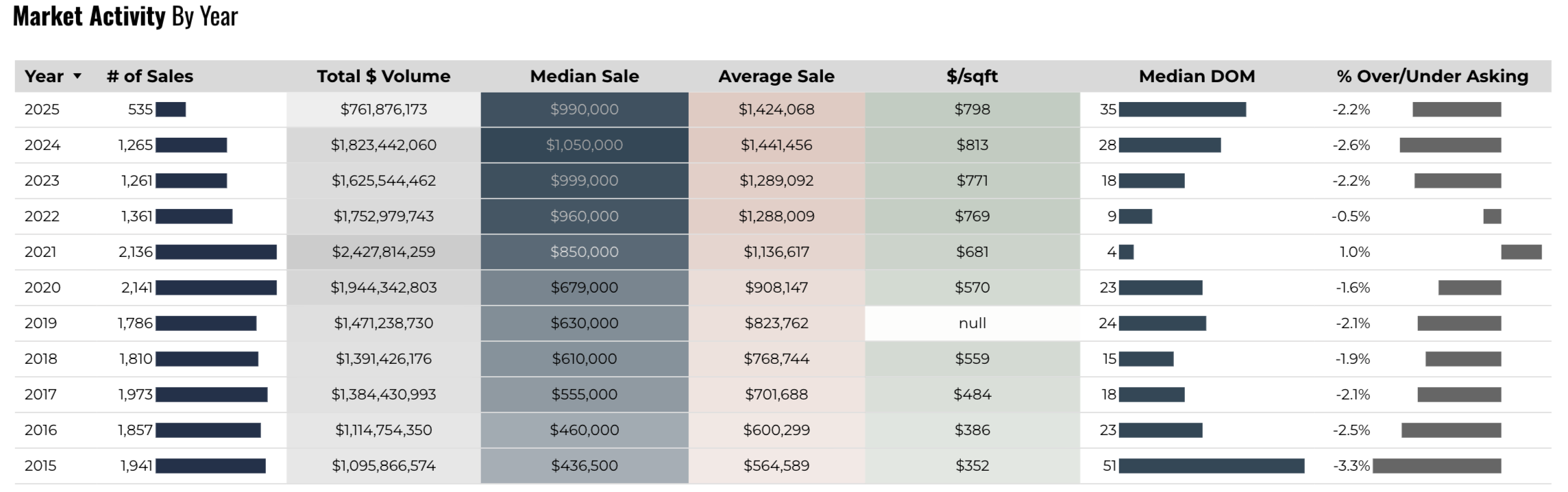Click the $1,441,456 average sale cell
This screenshot has height=492, width=1568.
(776, 145)
